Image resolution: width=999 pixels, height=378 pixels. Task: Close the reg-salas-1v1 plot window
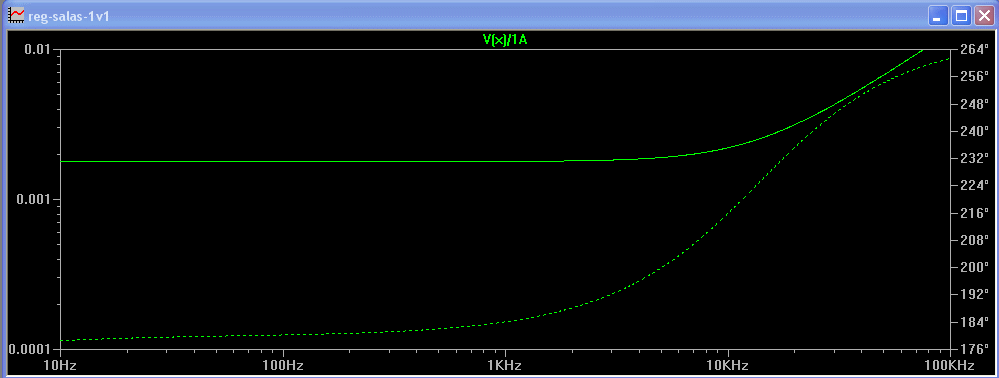point(984,16)
